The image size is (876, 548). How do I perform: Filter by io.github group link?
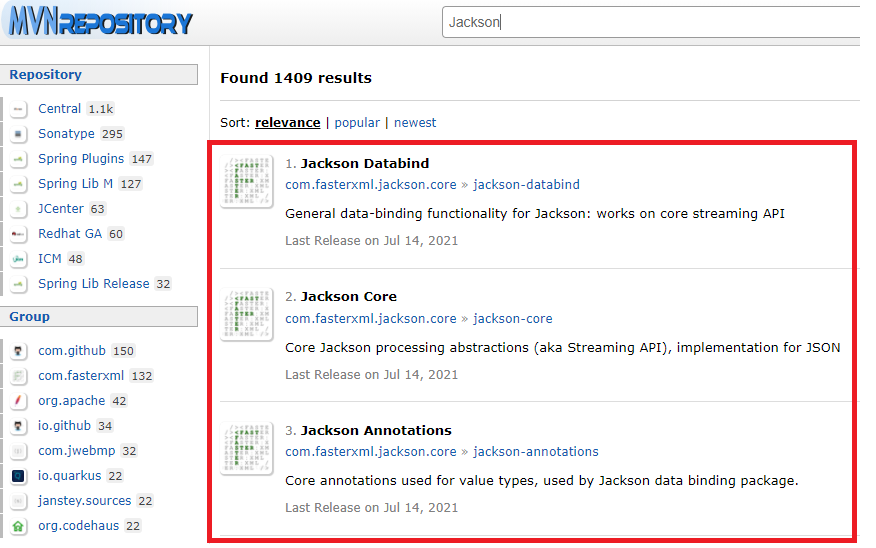(64, 426)
